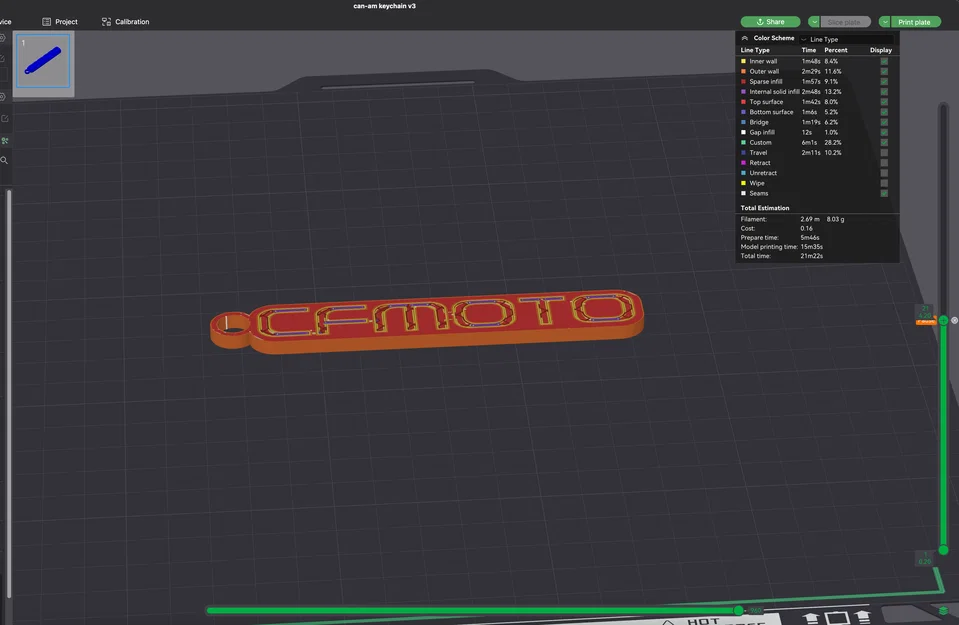Toggle Bridge display checkbox
The width and height of the screenshot is (959, 625).
click(x=884, y=122)
